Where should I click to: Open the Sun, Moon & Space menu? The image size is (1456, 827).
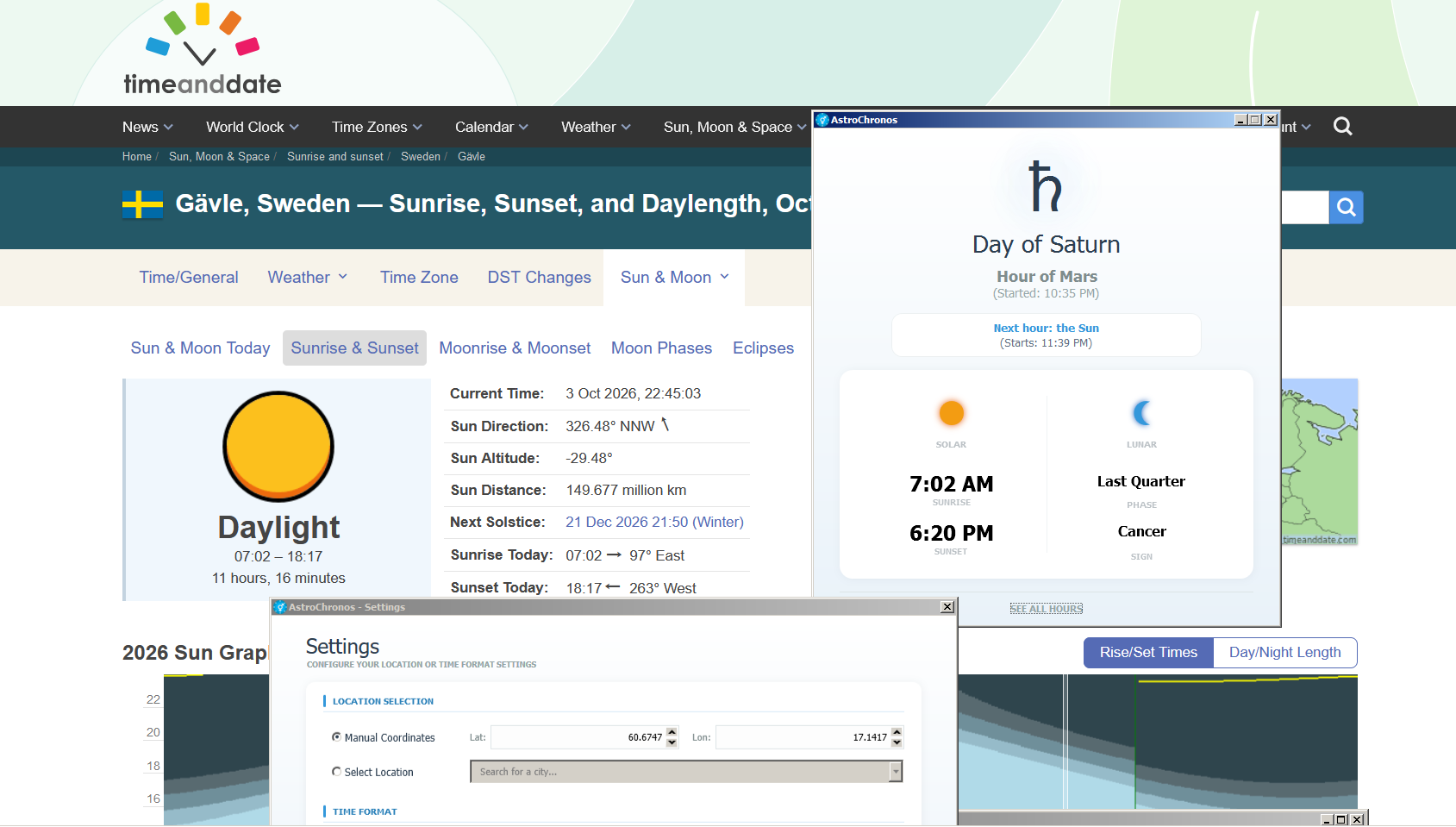(x=734, y=127)
